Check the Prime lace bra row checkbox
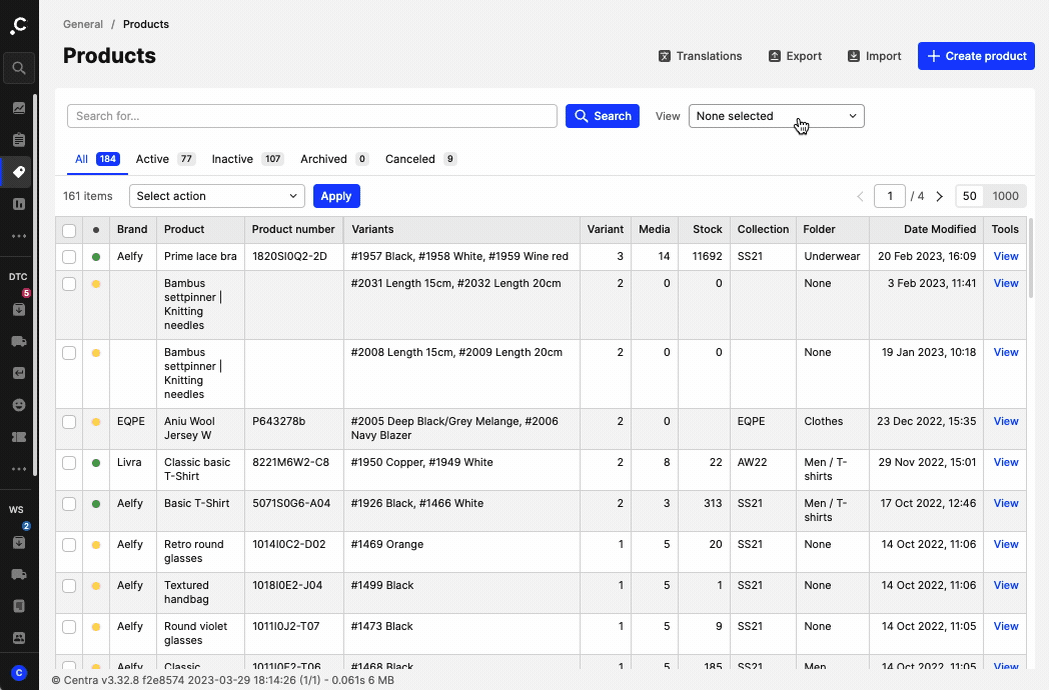The width and height of the screenshot is (1049, 690). click(69, 257)
